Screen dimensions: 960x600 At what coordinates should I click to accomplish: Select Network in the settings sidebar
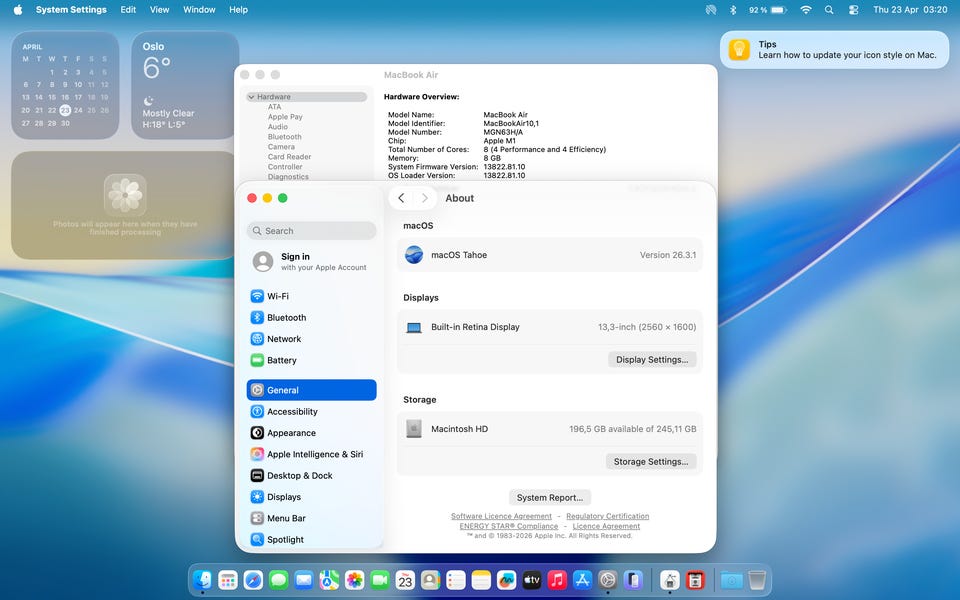(311, 339)
